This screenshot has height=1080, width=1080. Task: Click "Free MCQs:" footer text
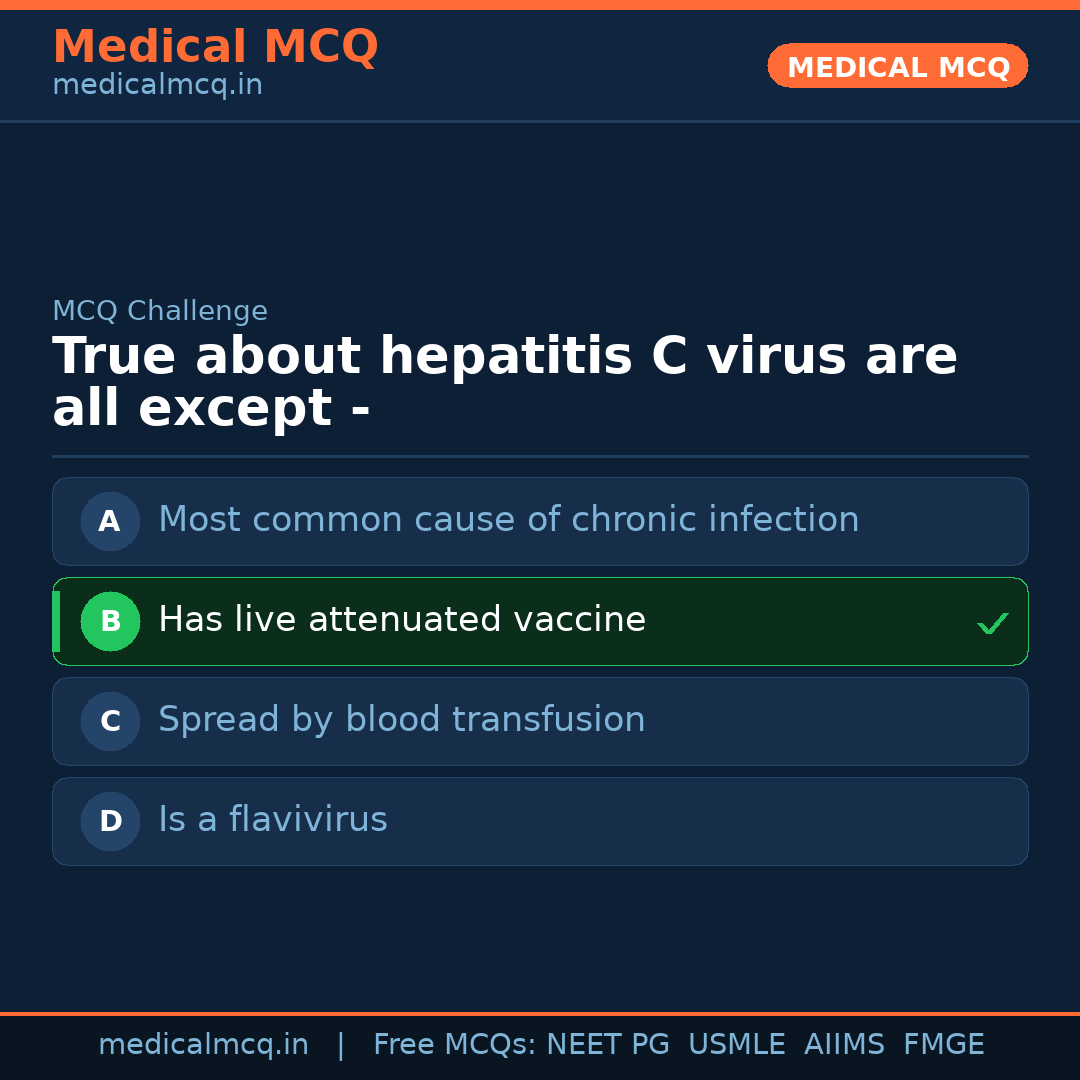[455, 1045]
